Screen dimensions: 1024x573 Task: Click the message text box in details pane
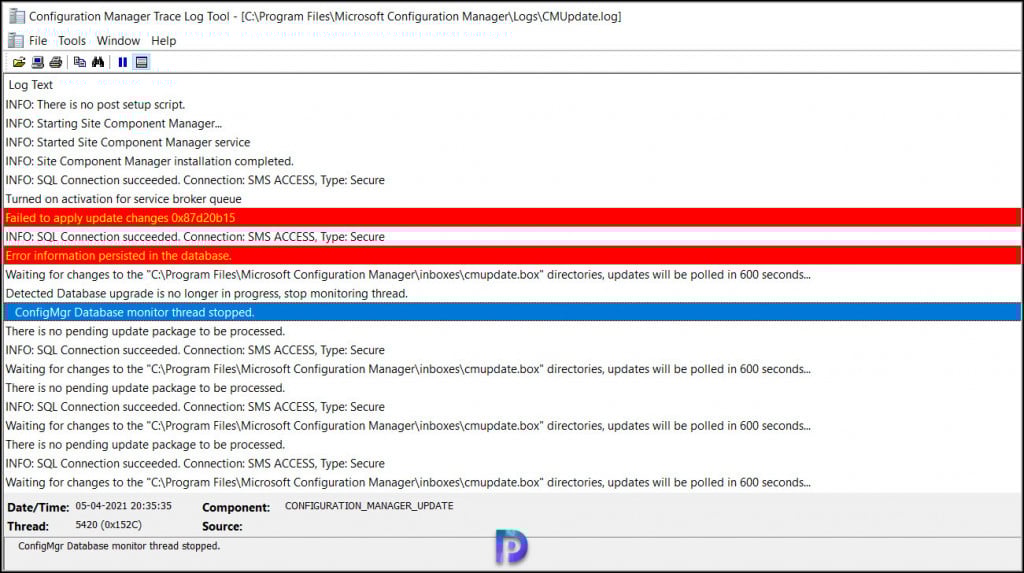click(x=512, y=553)
